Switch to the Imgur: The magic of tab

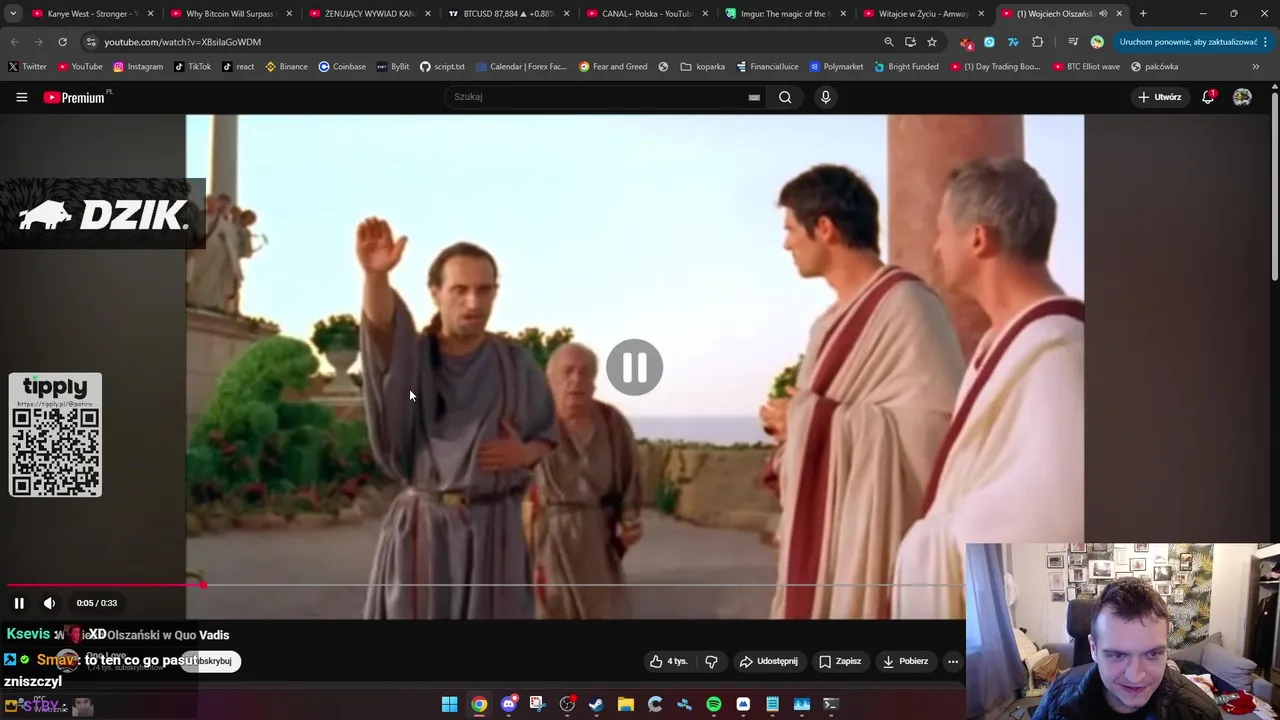click(x=783, y=14)
